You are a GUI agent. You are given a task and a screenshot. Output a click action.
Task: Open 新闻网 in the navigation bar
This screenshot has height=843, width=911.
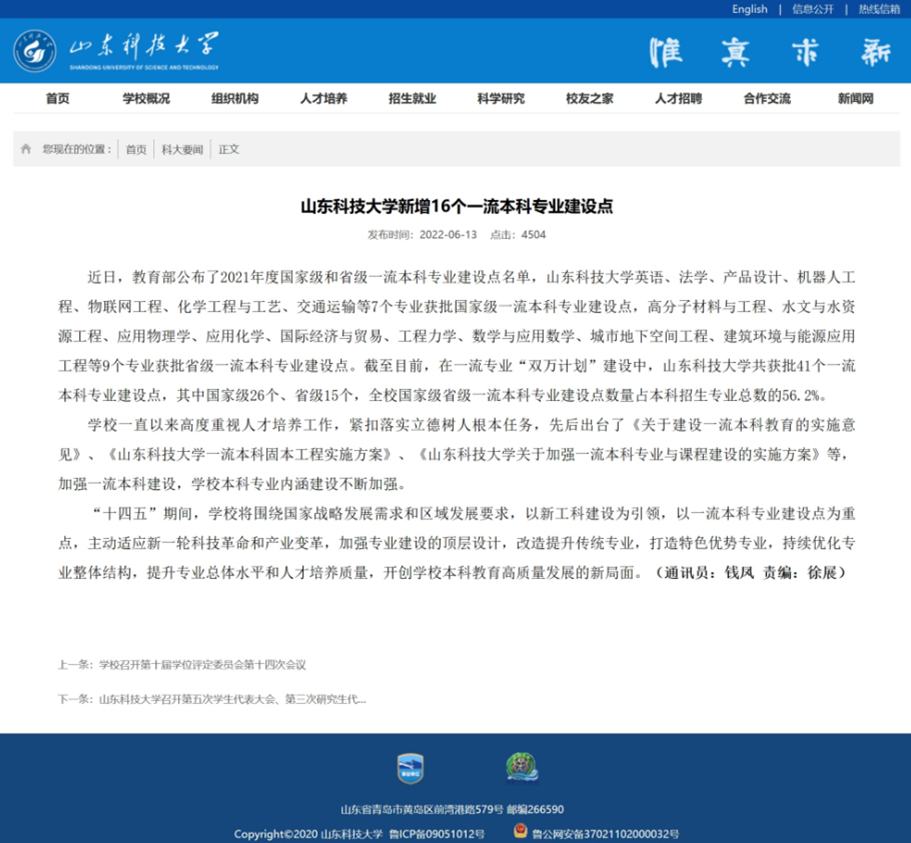[x=855, y=98]
